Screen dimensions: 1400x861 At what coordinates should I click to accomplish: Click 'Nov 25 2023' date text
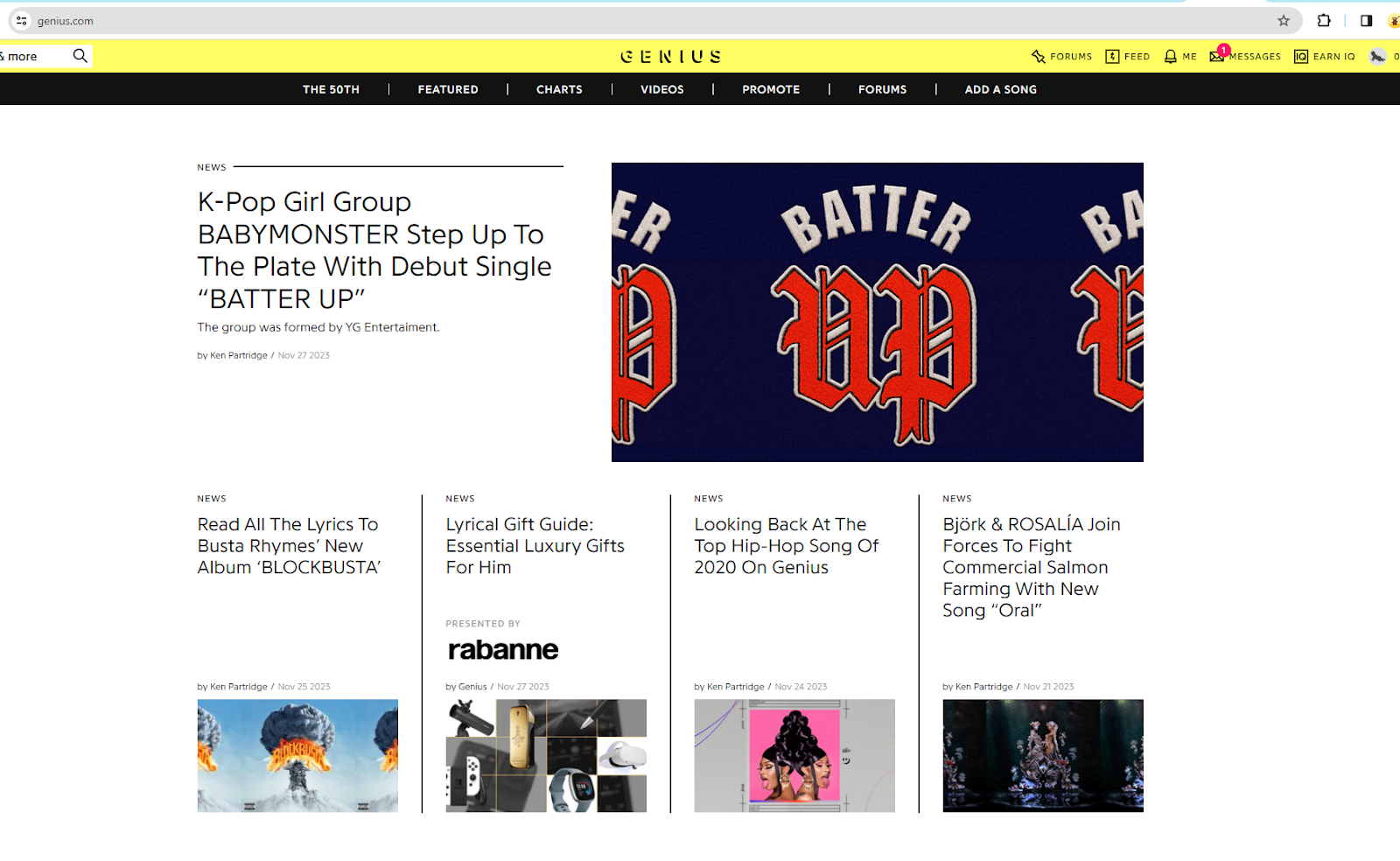(304, 687)
